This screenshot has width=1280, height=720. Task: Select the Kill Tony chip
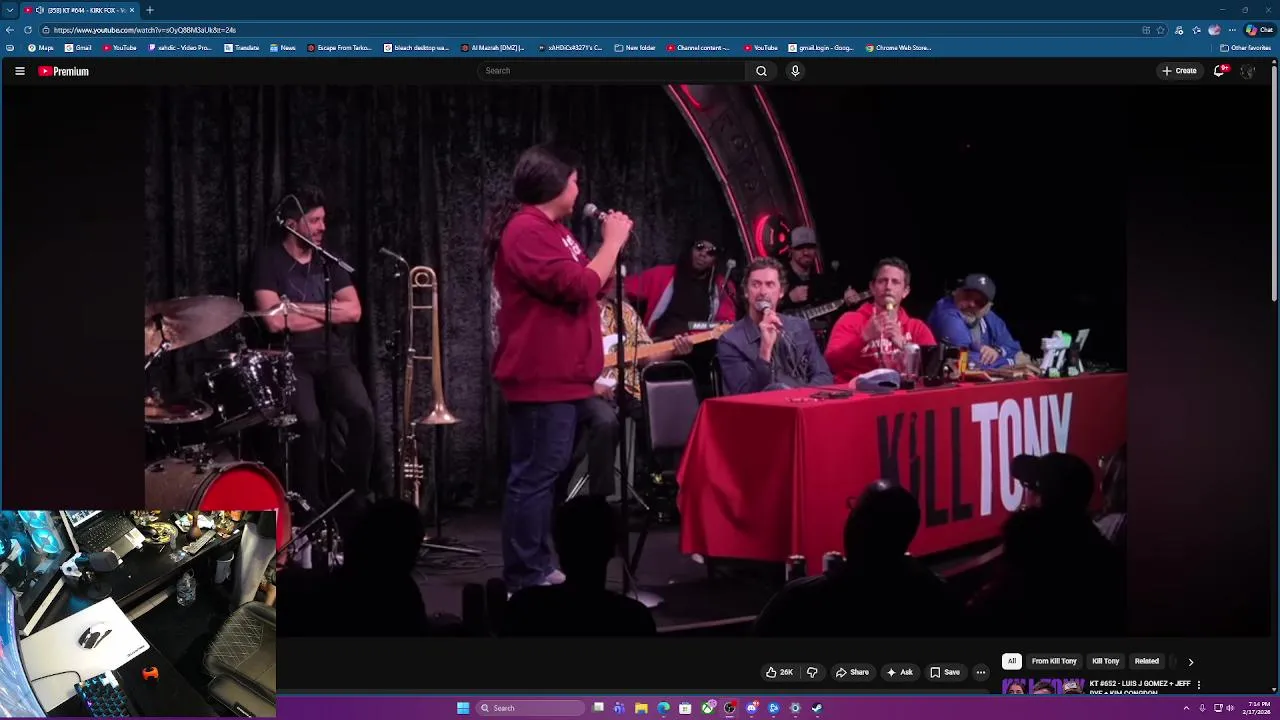[x=1105, y=661]
